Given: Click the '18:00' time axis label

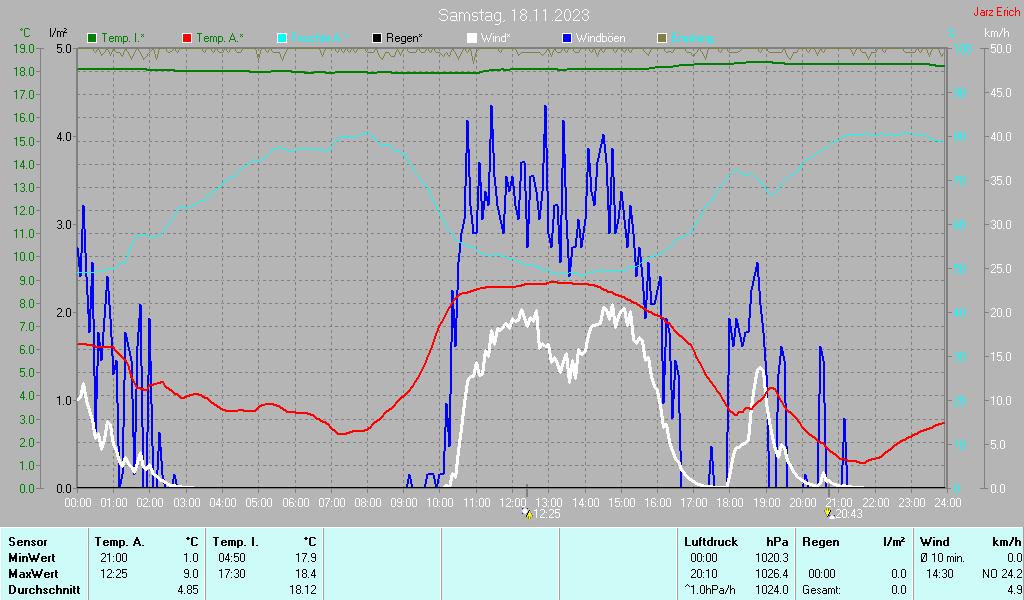Looking at the screenshot, I should (729, 503).
